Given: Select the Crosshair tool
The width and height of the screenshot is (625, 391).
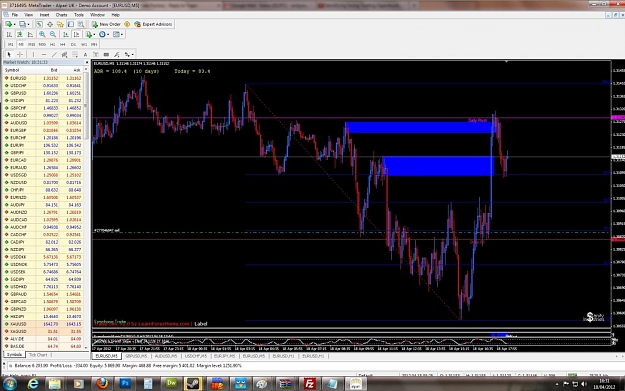Looking at the screenshot, I should pyautogui.click(x=20, y=54).
